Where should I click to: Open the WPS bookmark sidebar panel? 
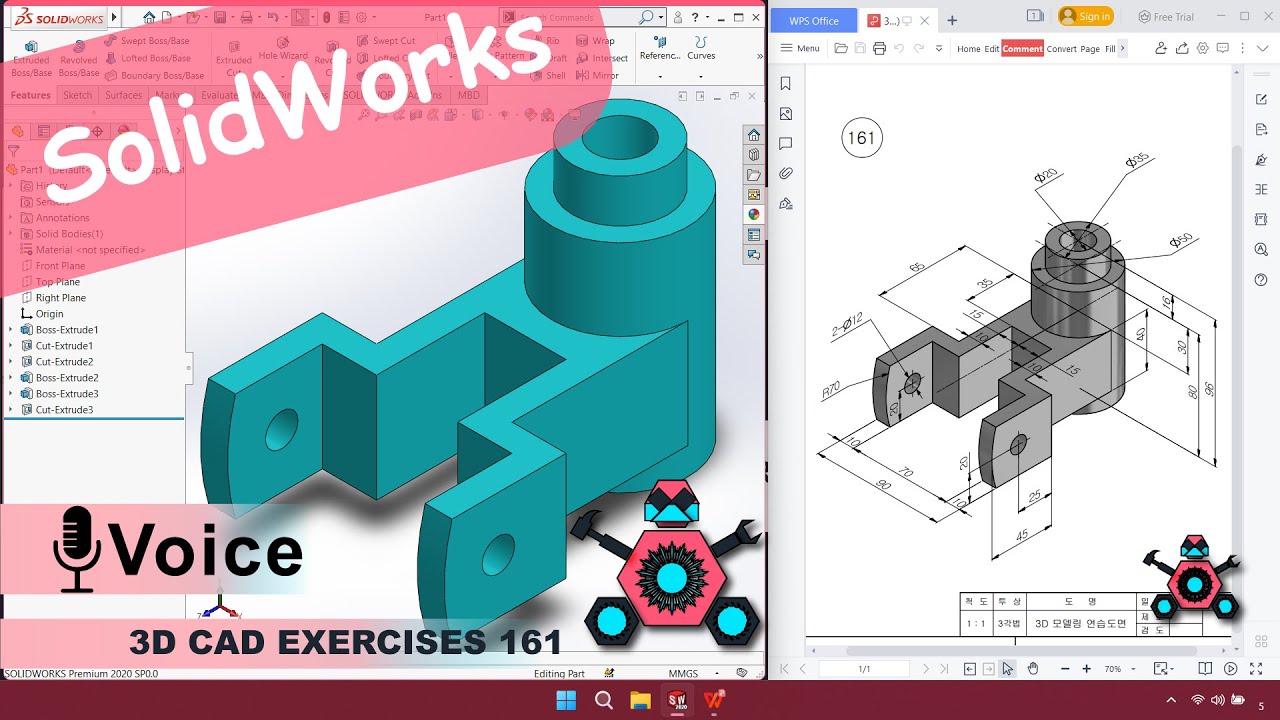(786, 84)
